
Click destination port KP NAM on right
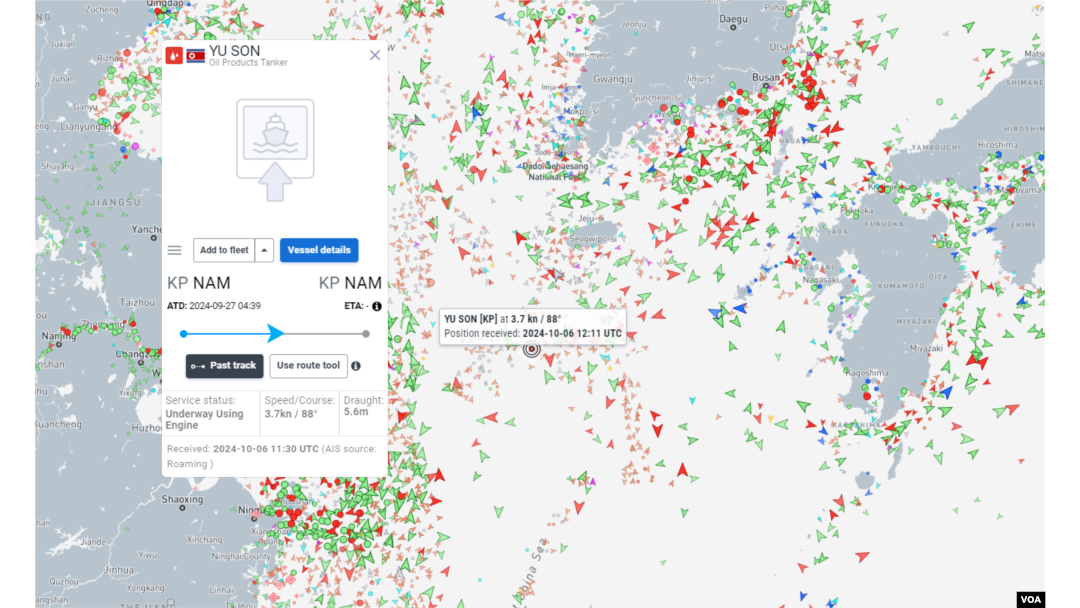click(350, 283)
